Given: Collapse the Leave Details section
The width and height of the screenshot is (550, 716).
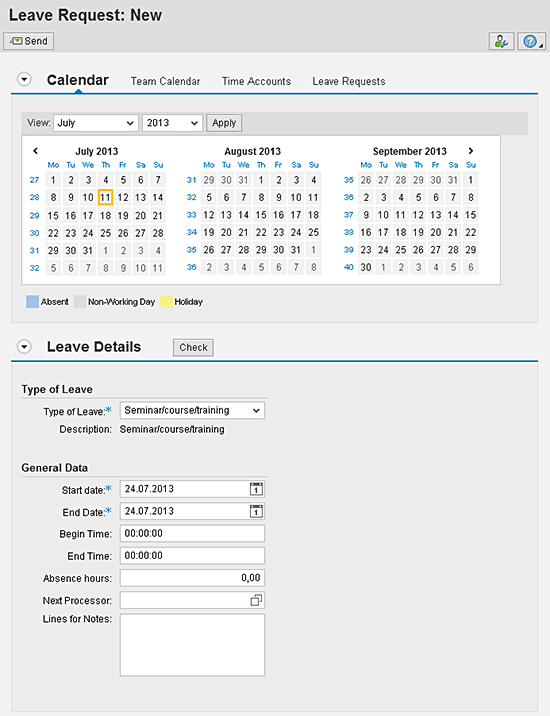Looking at the screenshot, I should (24, 347).
